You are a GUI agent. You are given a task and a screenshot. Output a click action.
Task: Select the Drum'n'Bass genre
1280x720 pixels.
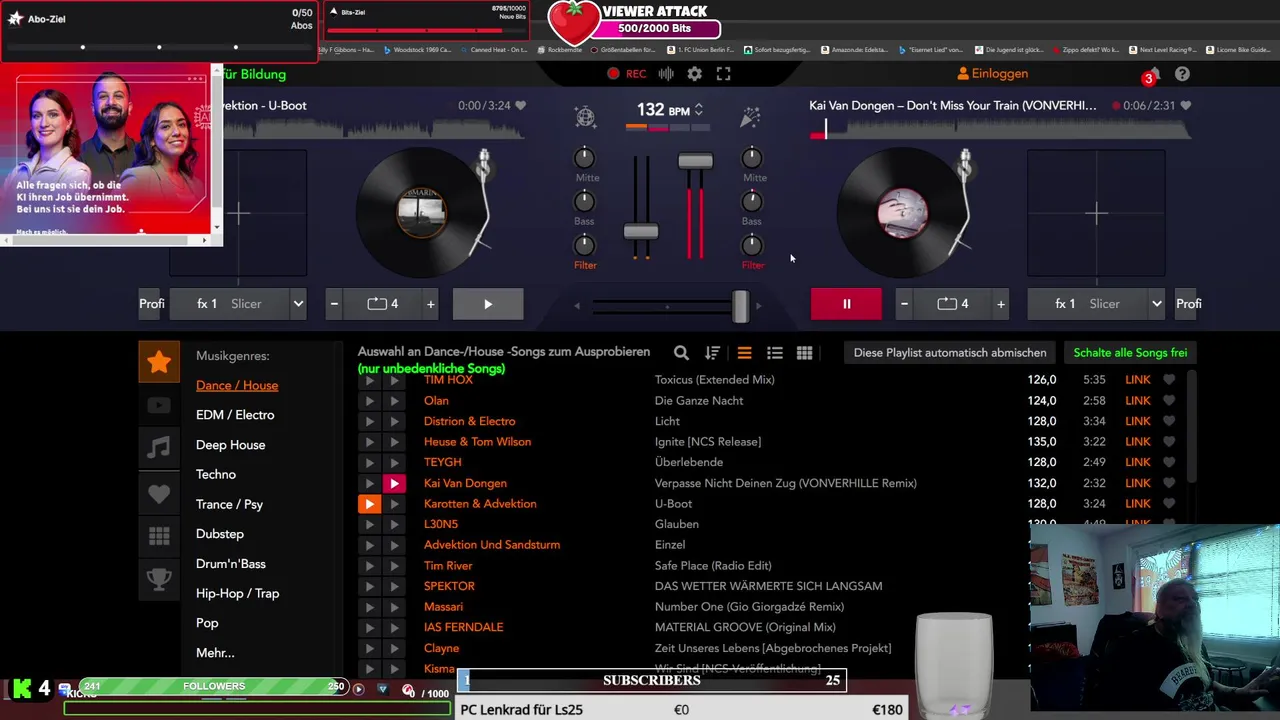pos(231,564)
